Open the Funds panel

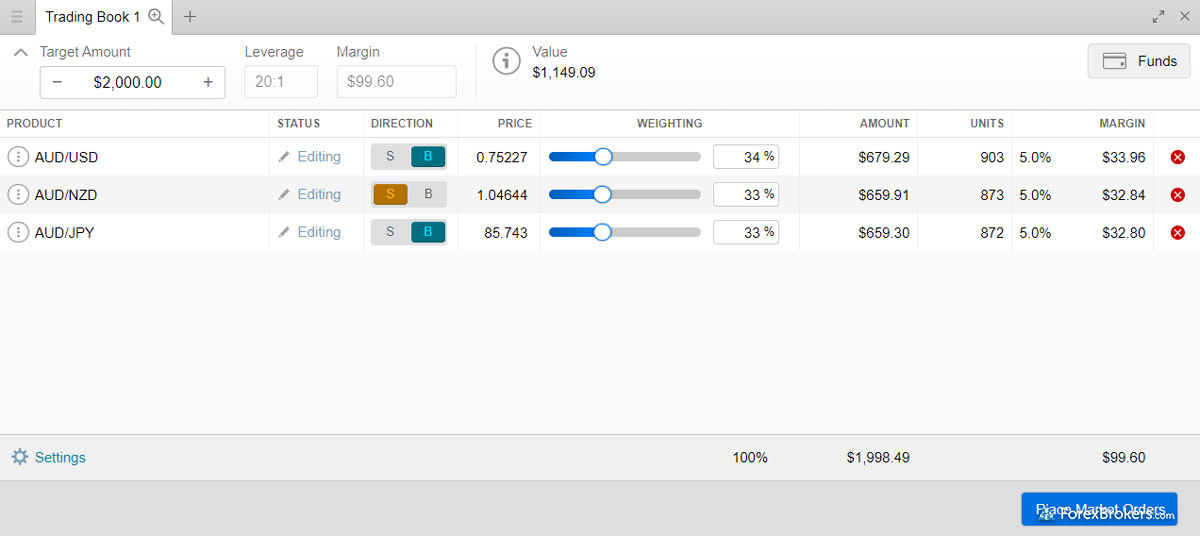coord(1139,61)
